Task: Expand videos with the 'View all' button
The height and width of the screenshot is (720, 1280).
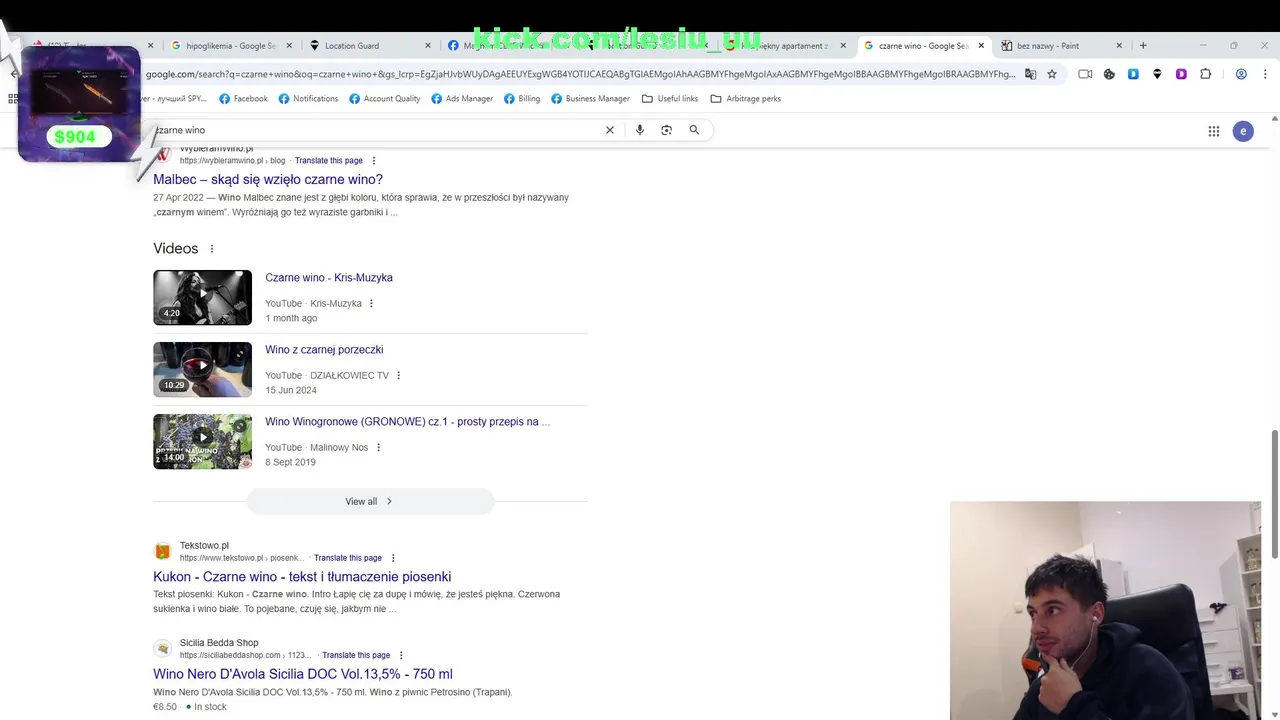Action: tap(370, 501)
